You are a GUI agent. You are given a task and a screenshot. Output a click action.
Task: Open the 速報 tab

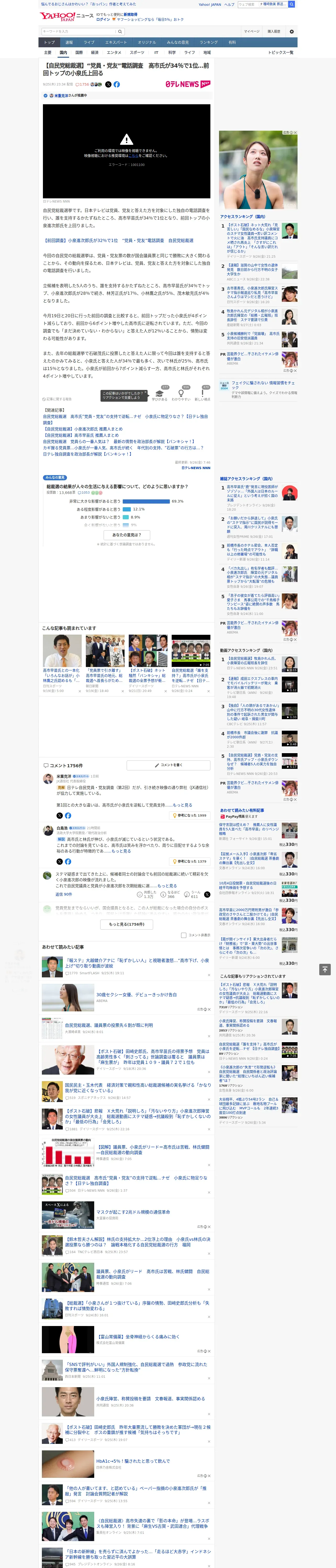[69, 43]
